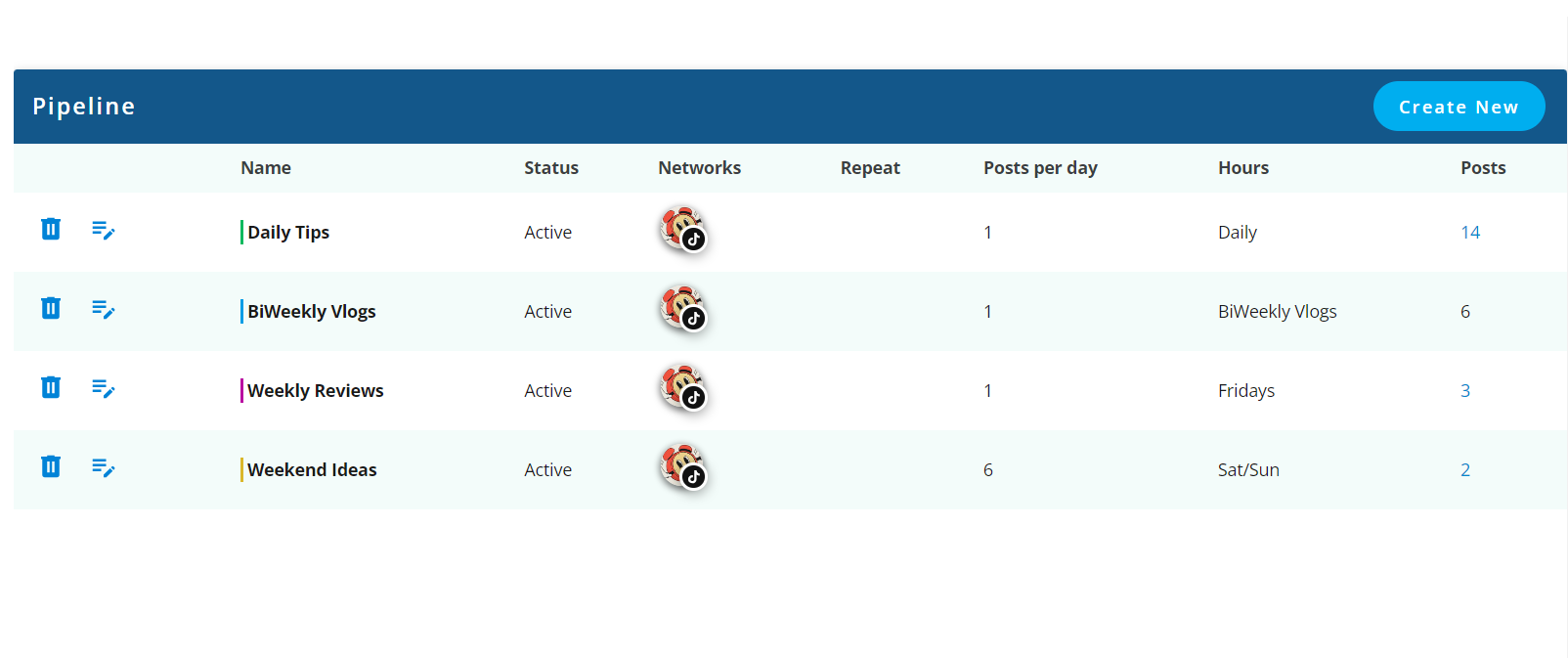The width and height of the screenshot is (1568, 658).
Task: Click the Weekly Reviews network avatar
Action: (682, 388)
